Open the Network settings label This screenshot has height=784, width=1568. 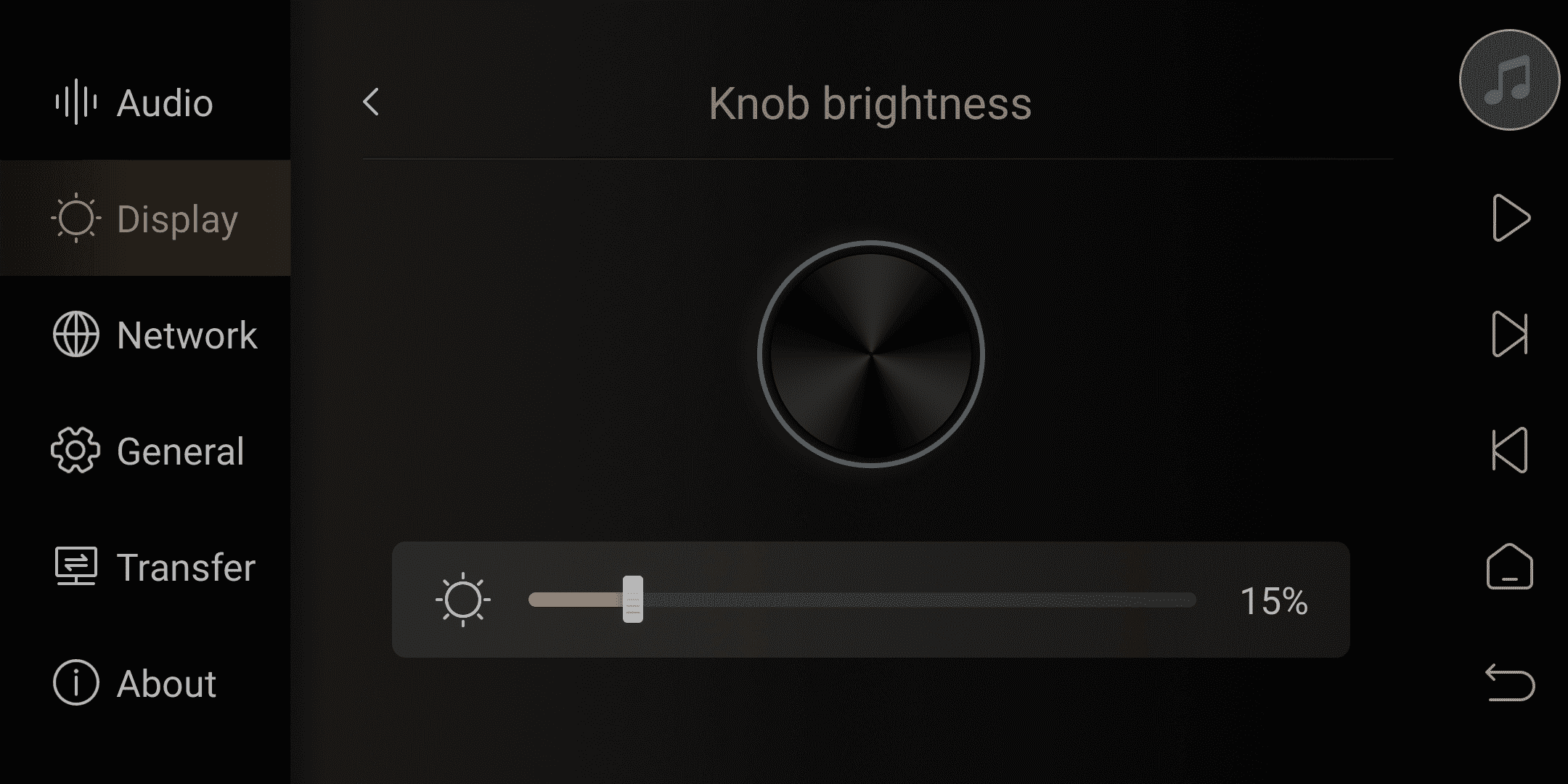click(187, 335)
